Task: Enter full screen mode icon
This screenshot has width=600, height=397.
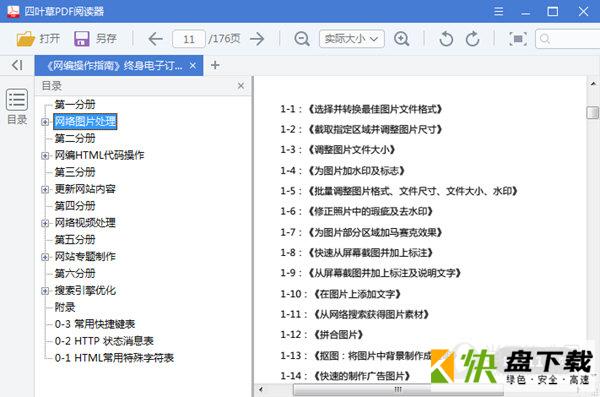Action: pyautogui.click(x=518, y=39)
